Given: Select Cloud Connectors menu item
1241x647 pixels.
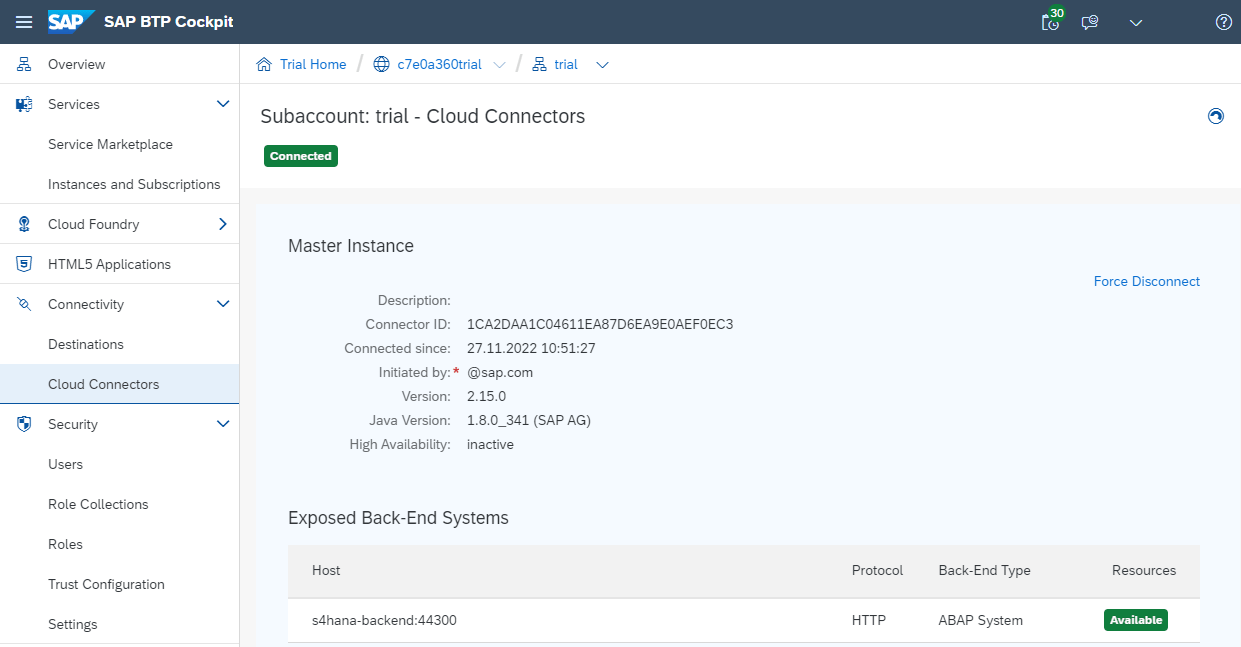Looking at the screenshot, I should [x=103, y=384].
